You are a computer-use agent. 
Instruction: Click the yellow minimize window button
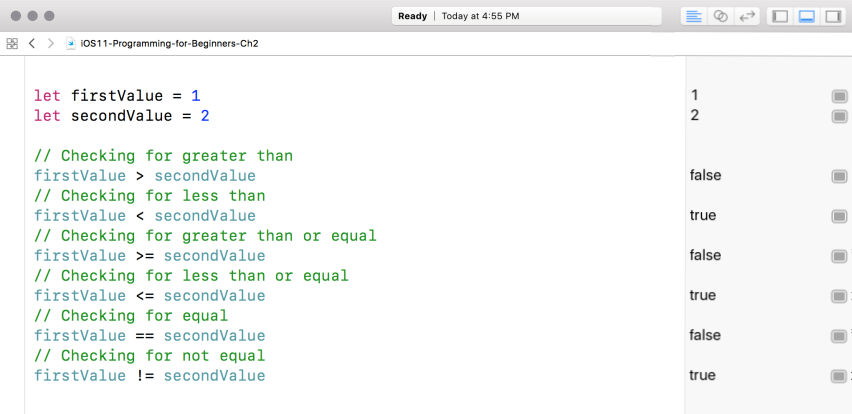click(x=33, y=16)
